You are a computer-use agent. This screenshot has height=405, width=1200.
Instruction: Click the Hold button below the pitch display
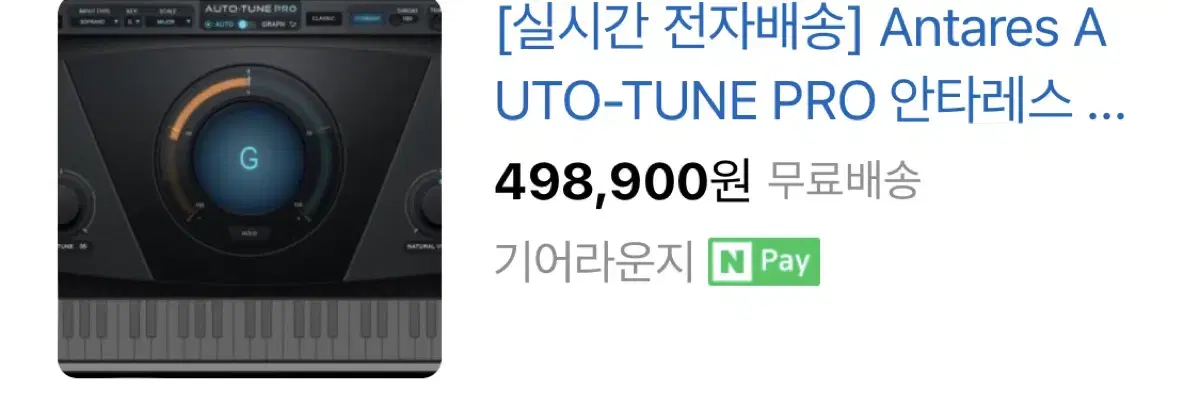[x=248, y=235]
